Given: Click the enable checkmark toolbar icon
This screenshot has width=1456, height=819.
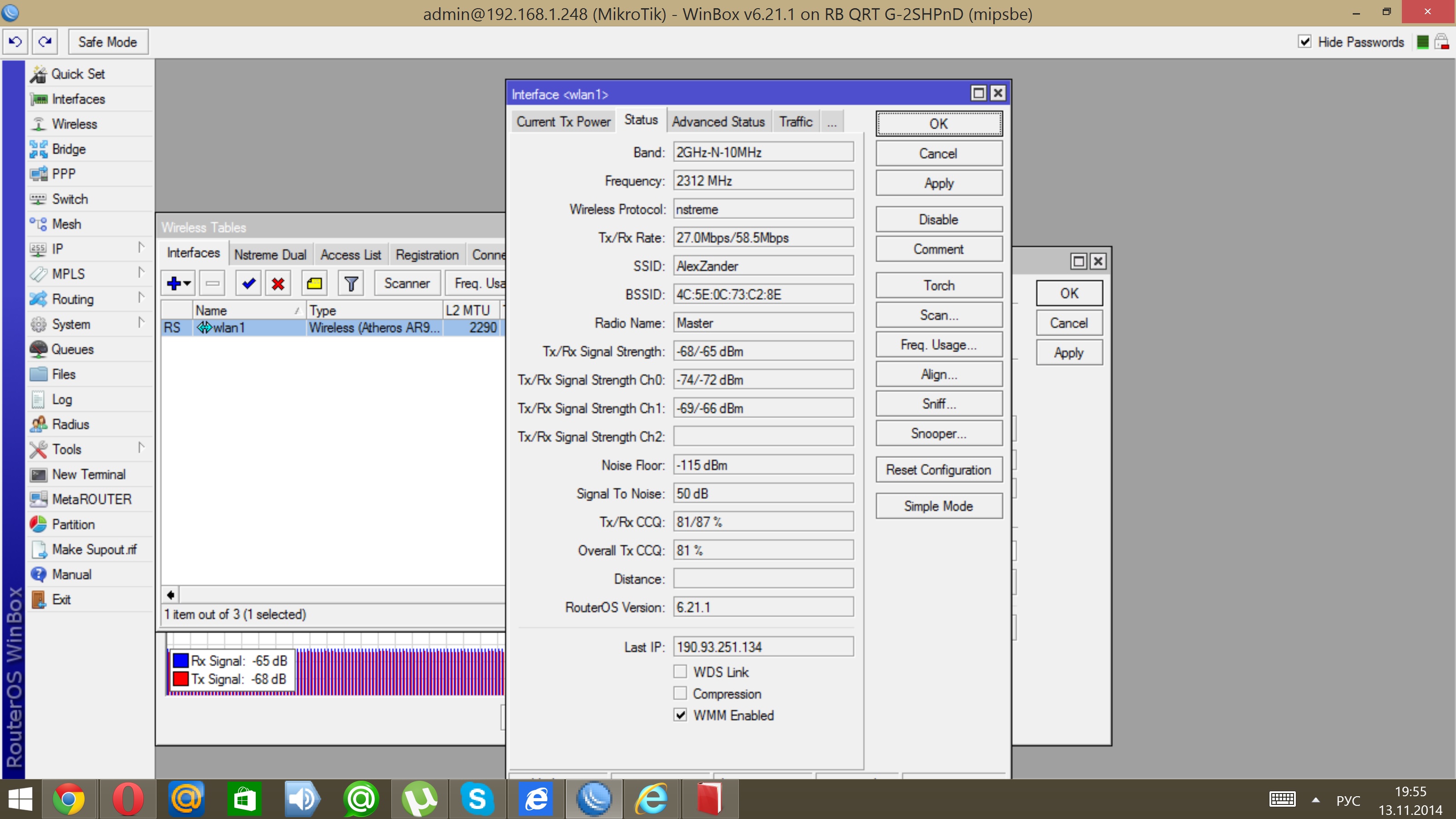Looking at the screenshot, I should [x=248, y=283].
